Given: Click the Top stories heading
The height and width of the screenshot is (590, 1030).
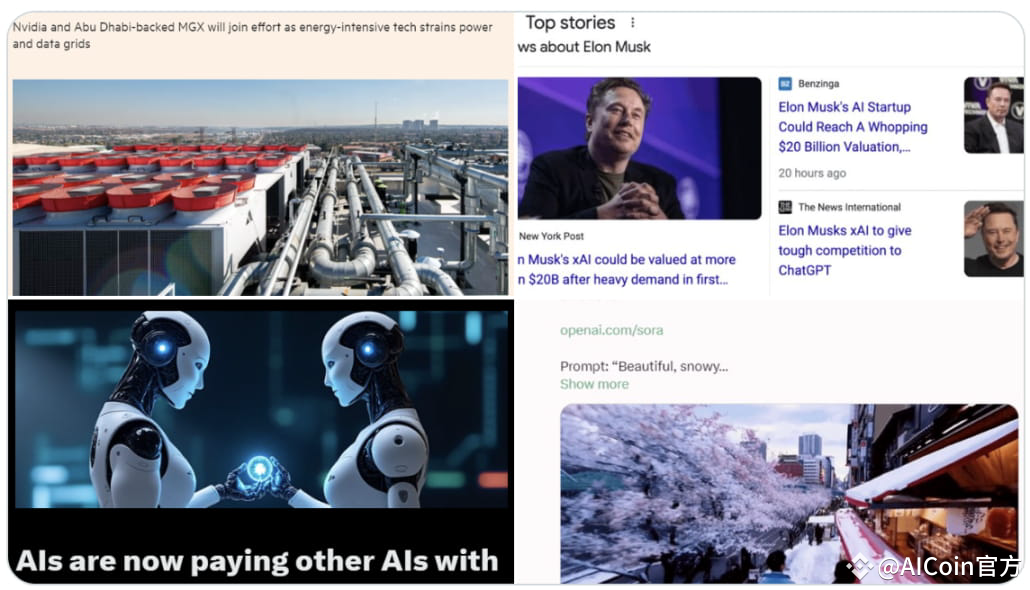Looking at the screenshot, I should point(570,23).
